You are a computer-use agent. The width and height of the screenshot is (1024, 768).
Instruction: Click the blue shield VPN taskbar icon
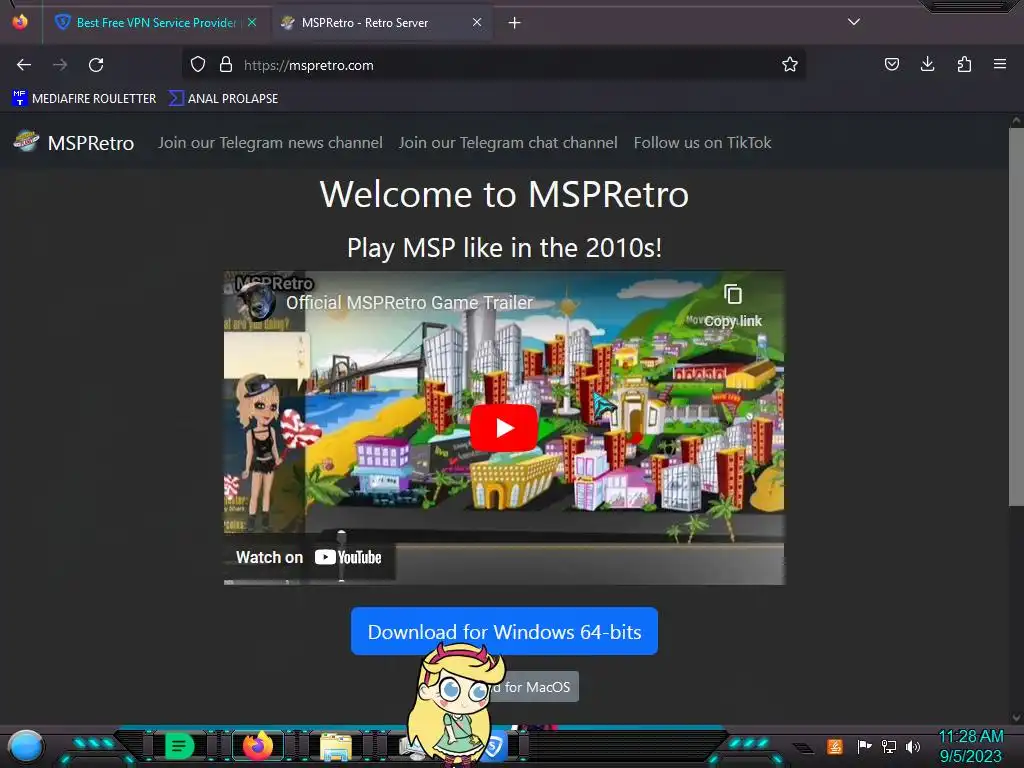[x=494, y=746]
